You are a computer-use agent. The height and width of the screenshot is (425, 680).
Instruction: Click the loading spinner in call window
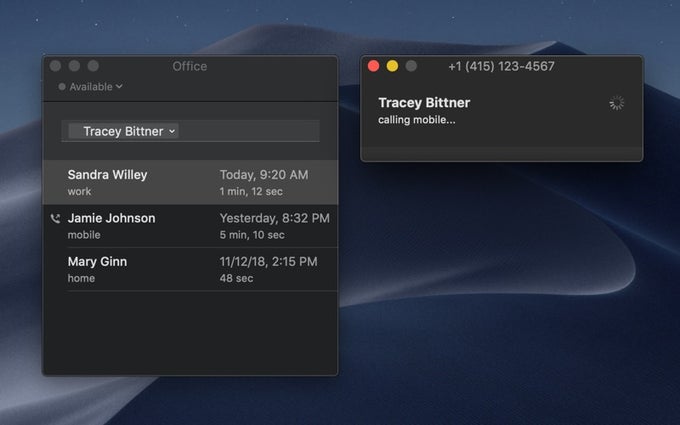point(617,103)
